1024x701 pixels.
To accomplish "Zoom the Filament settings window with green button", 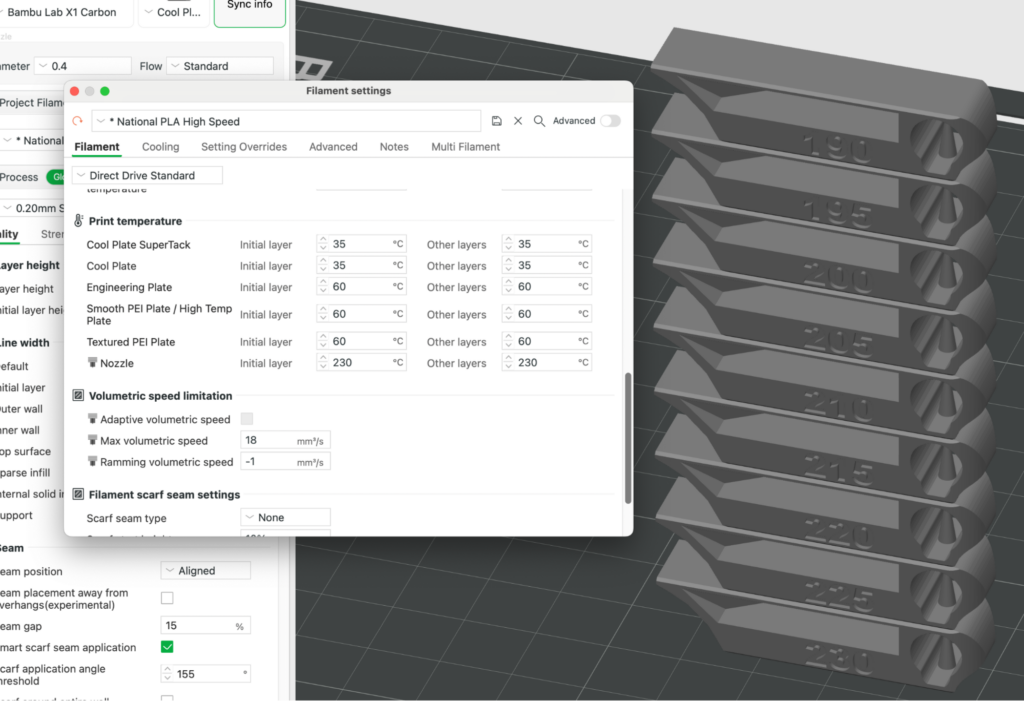I will 104,91.
